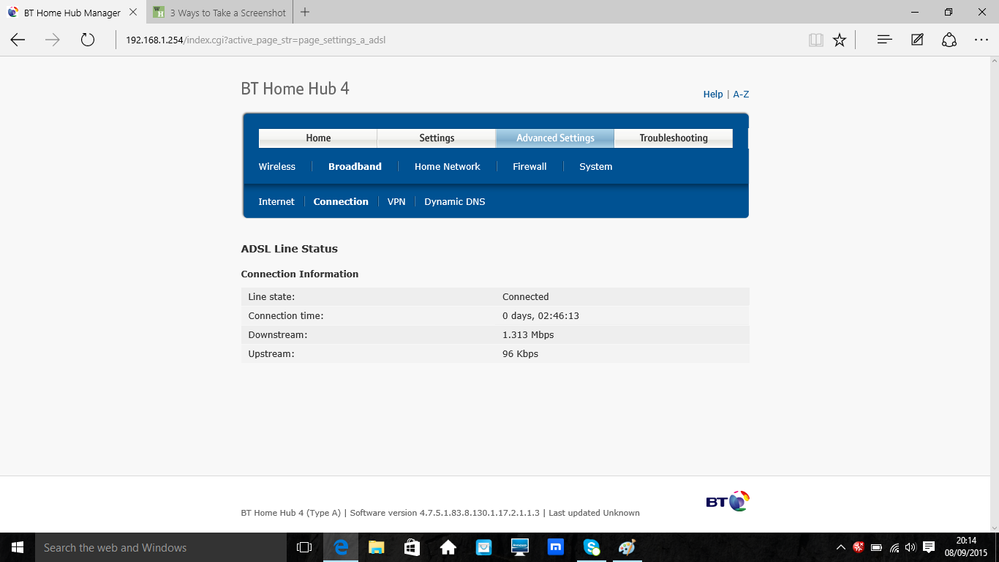This screenshot has width=999, height=562.
Task: Refresh the page with the reload icon
Action: pyautogui.click(x=87, y=40)
